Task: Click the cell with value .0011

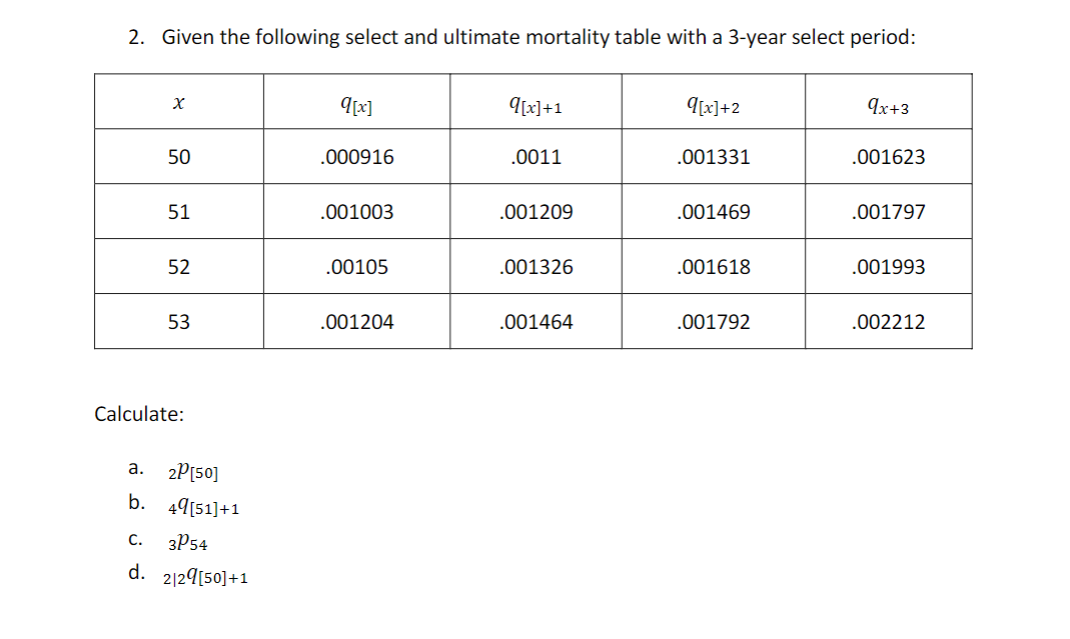Action: tap(536, 157)
